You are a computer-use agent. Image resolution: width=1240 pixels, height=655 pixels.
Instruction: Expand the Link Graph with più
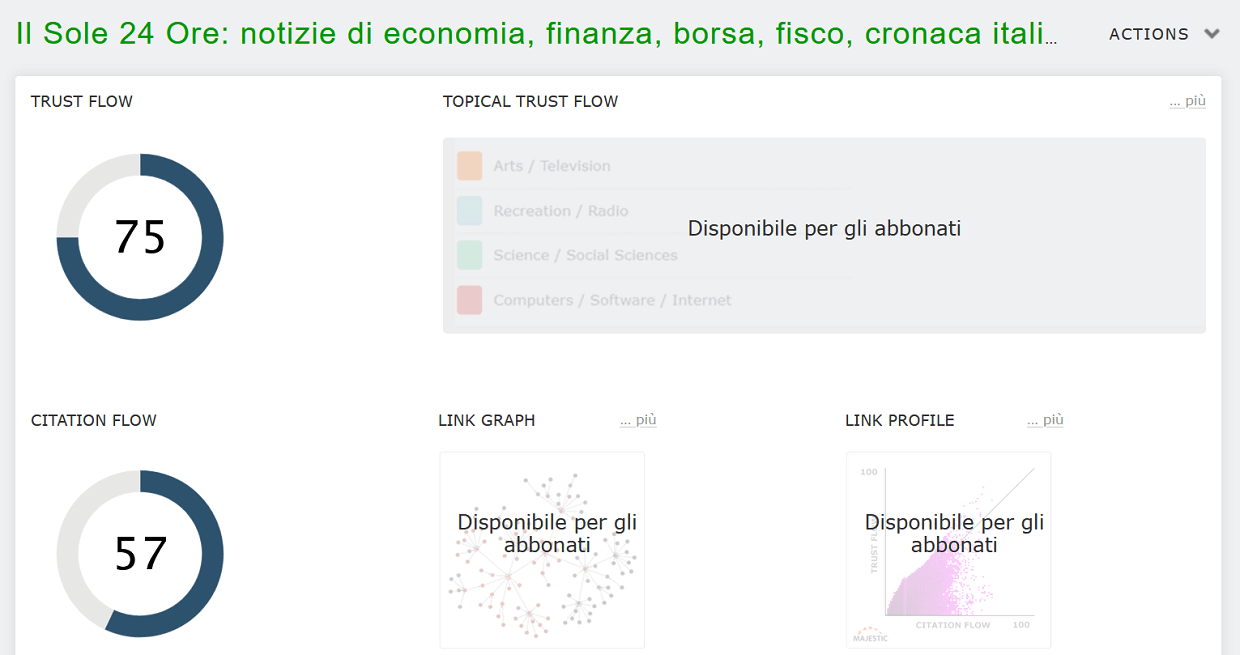637,419
